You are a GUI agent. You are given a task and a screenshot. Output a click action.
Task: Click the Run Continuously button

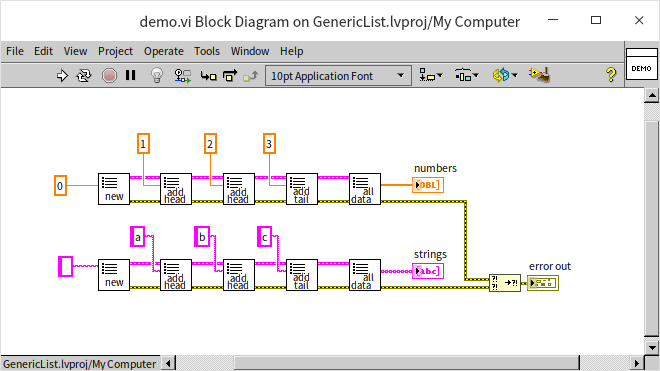point(84,76)
